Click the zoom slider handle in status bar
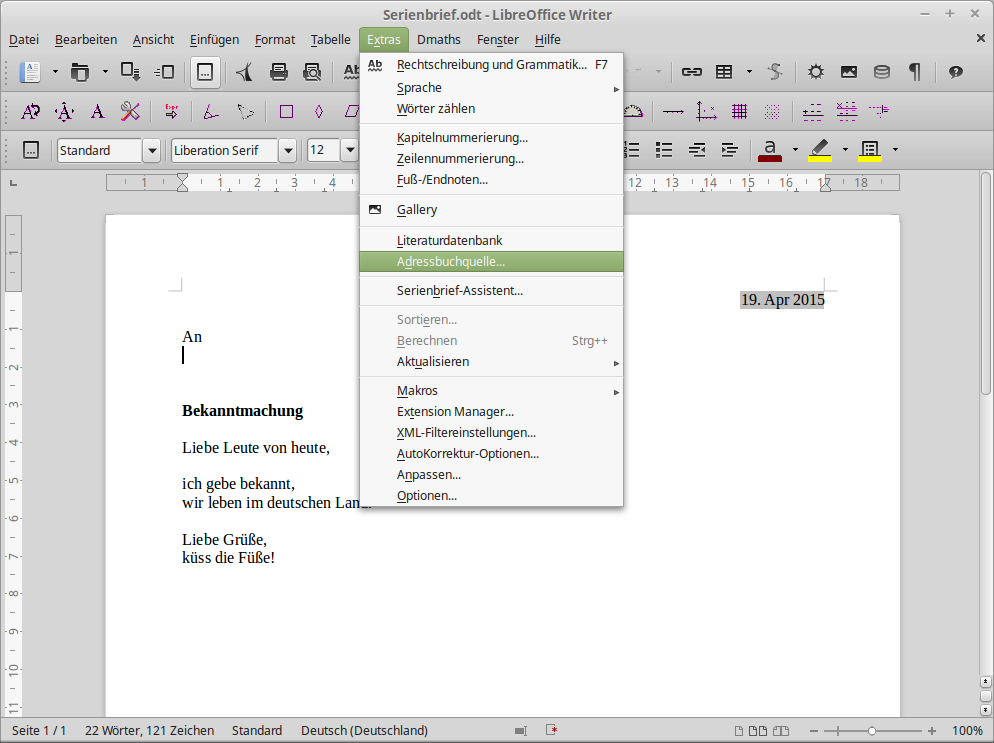 pyautogui.click(x=872, y=731)
